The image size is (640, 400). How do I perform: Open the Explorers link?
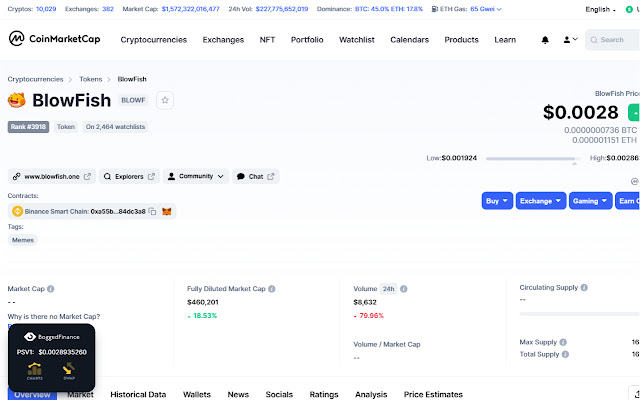tap(129, 176)
